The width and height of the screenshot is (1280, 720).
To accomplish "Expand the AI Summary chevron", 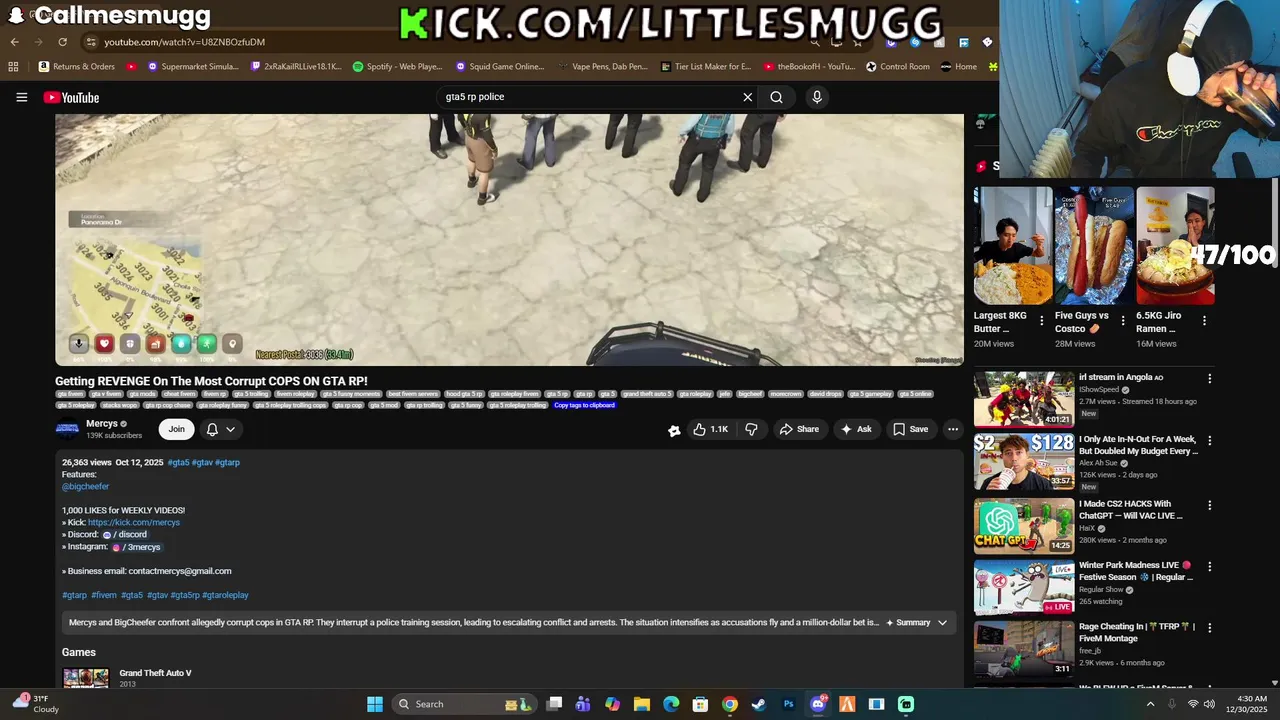I will 942,622.
